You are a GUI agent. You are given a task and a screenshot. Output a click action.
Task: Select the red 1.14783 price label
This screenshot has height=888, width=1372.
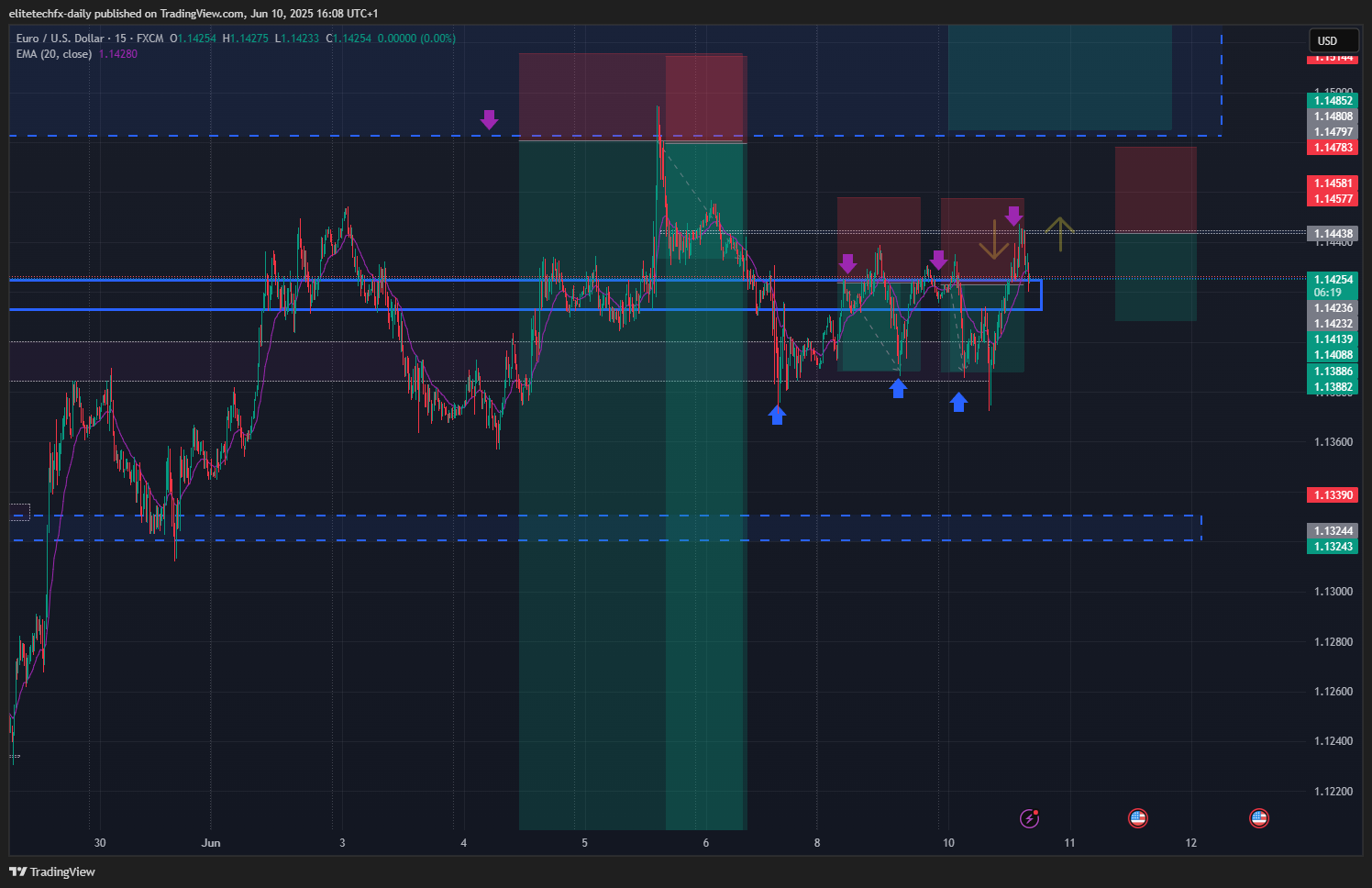[1333, 148]
